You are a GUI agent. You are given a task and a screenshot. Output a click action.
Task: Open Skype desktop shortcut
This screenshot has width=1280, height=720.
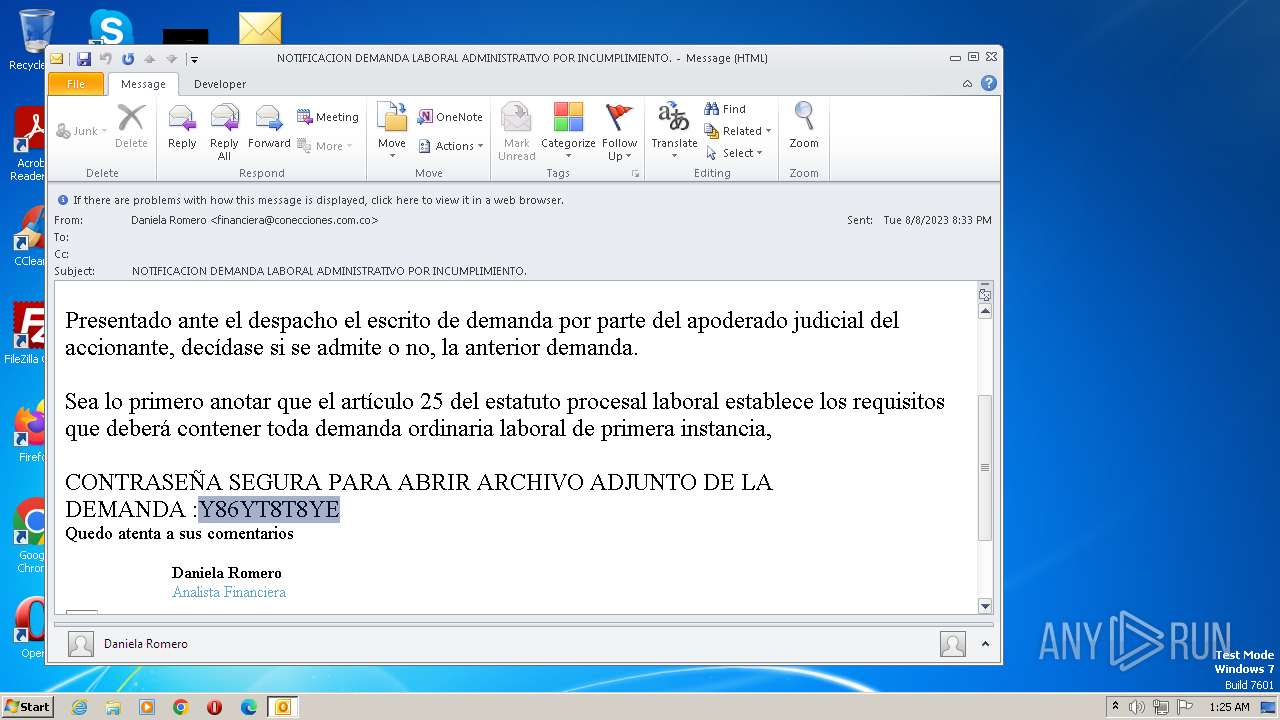click(x=110, y=27)
